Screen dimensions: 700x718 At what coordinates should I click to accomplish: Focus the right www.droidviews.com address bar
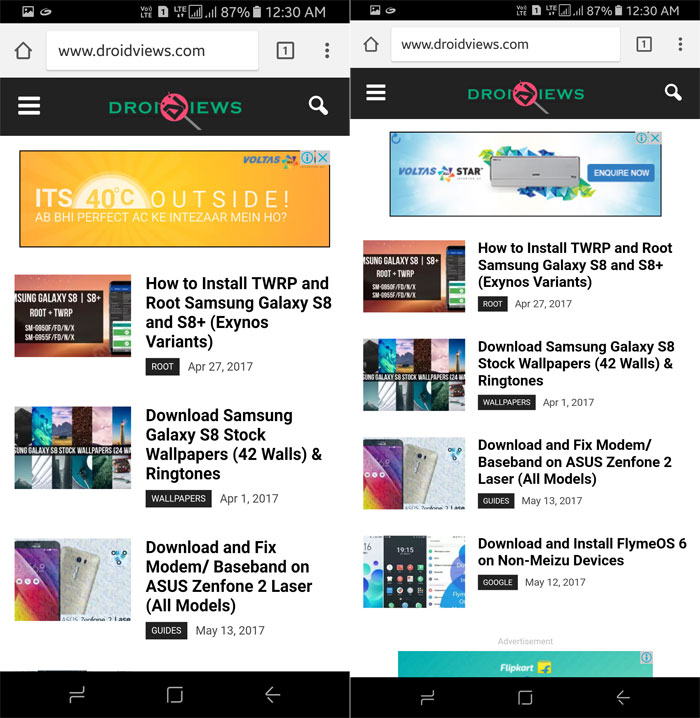[x=505, y=44]
